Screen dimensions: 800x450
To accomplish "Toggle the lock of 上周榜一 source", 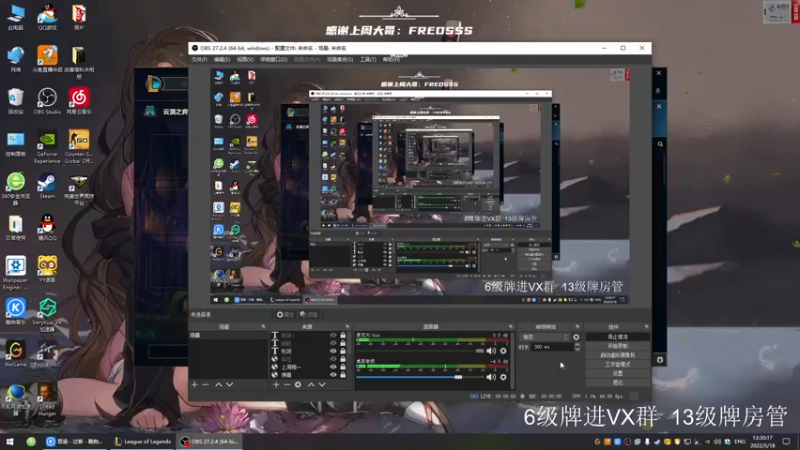I will point(343,367).
